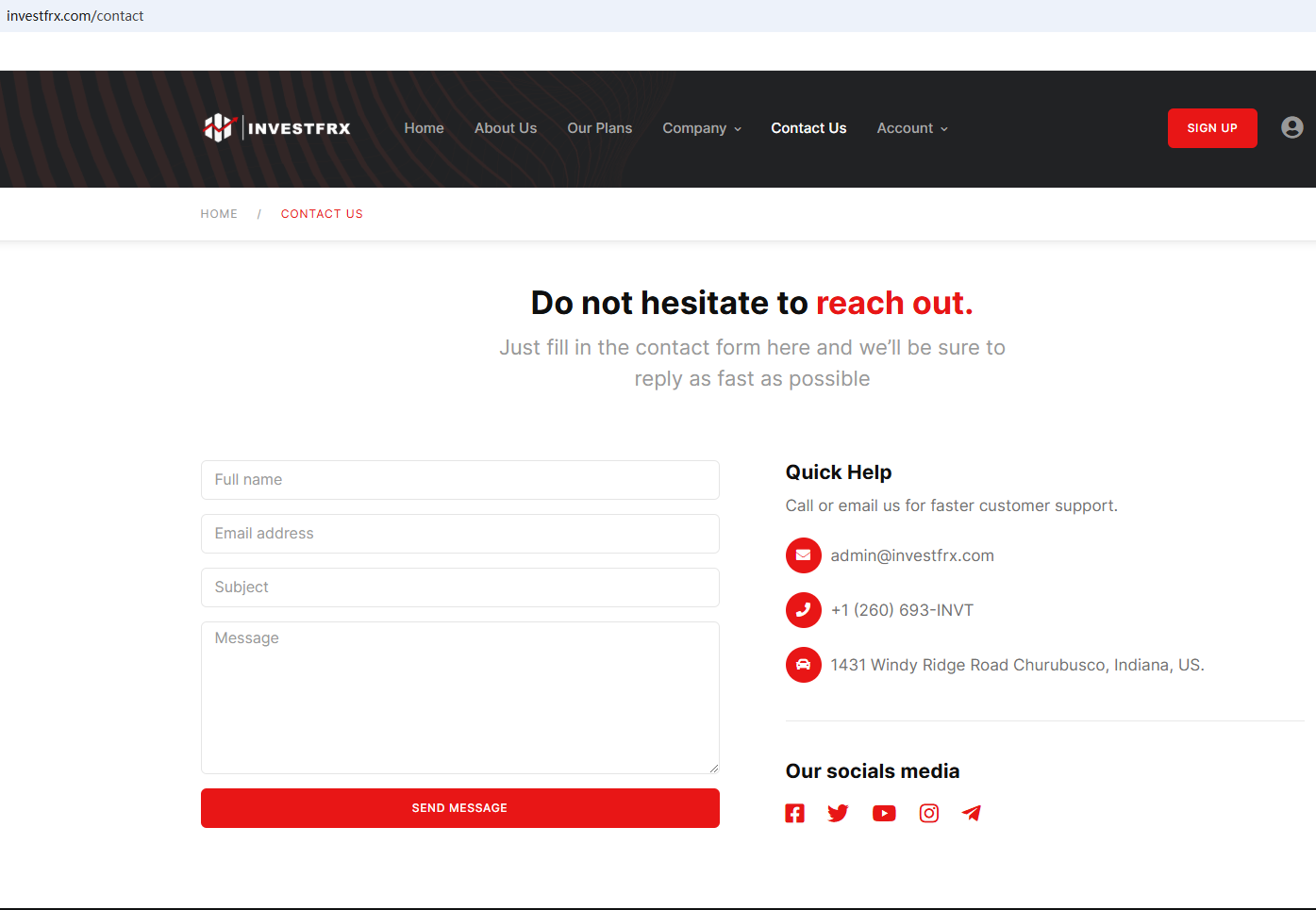Focus the Email address input field

point(460,534)
